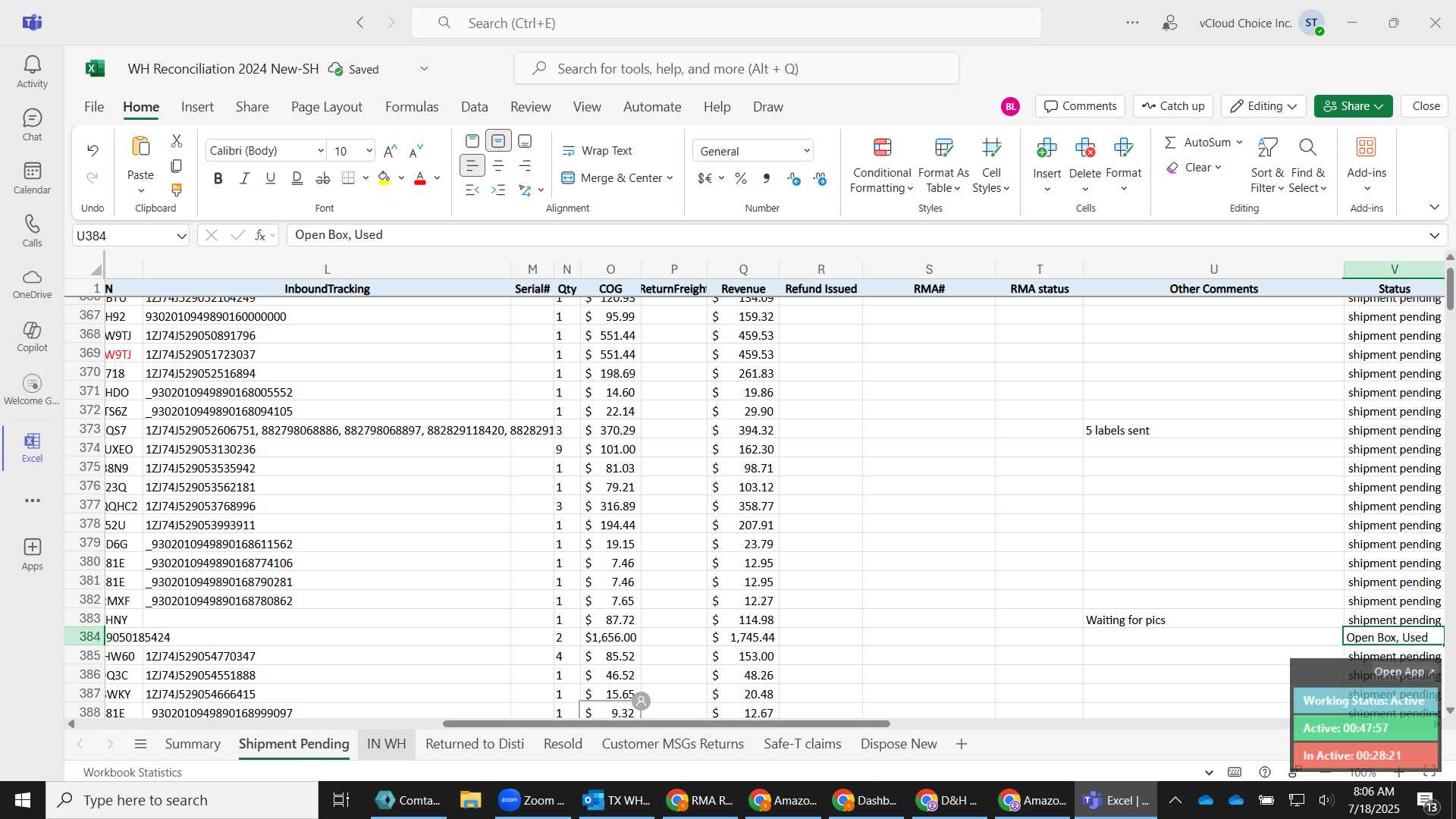1456x819 pixels.
Task: Click the Increase Indent icon
Action: (x=498, y=190)
